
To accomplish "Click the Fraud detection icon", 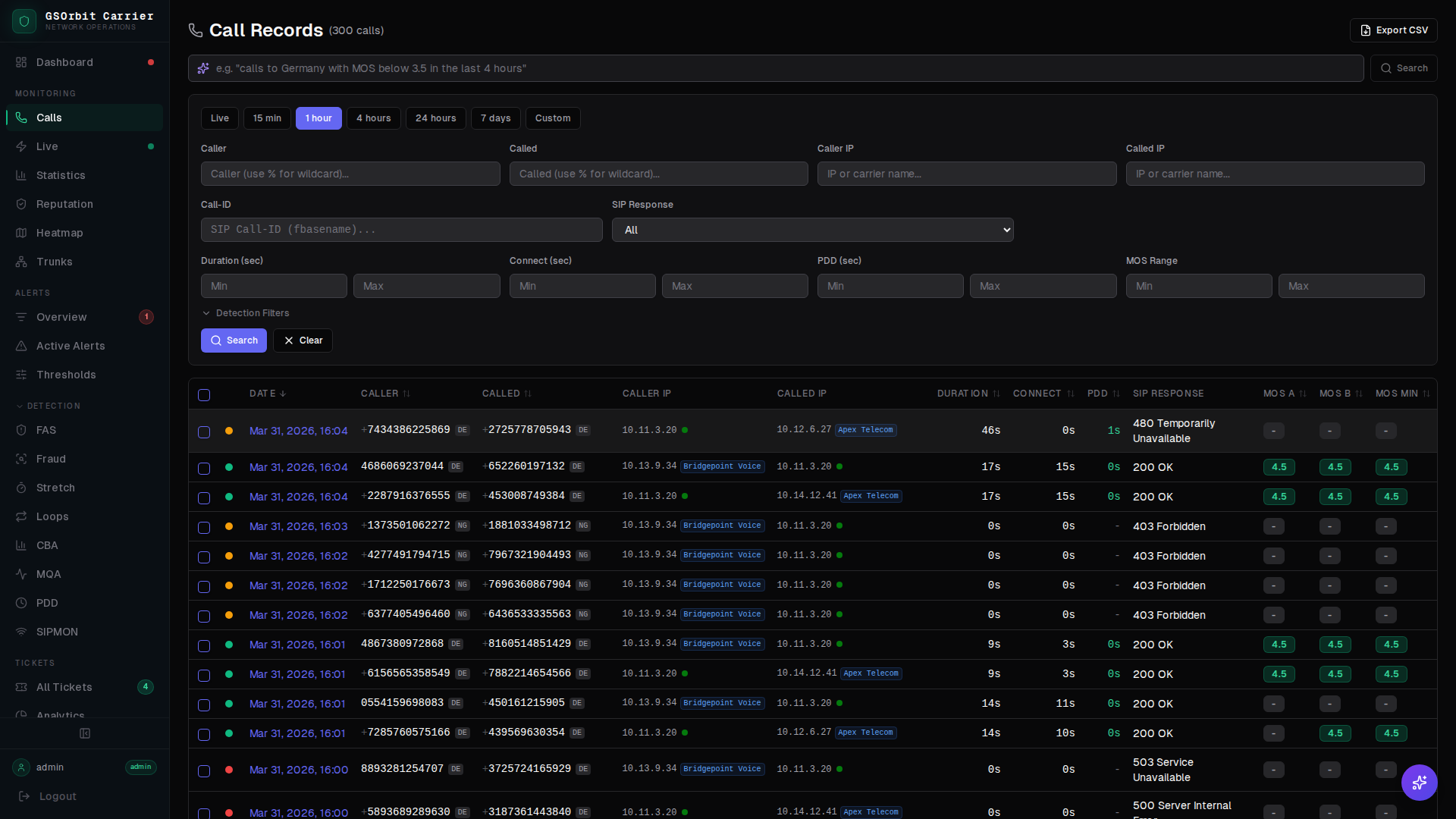I will pyautogui.click(x=21, y=459).
